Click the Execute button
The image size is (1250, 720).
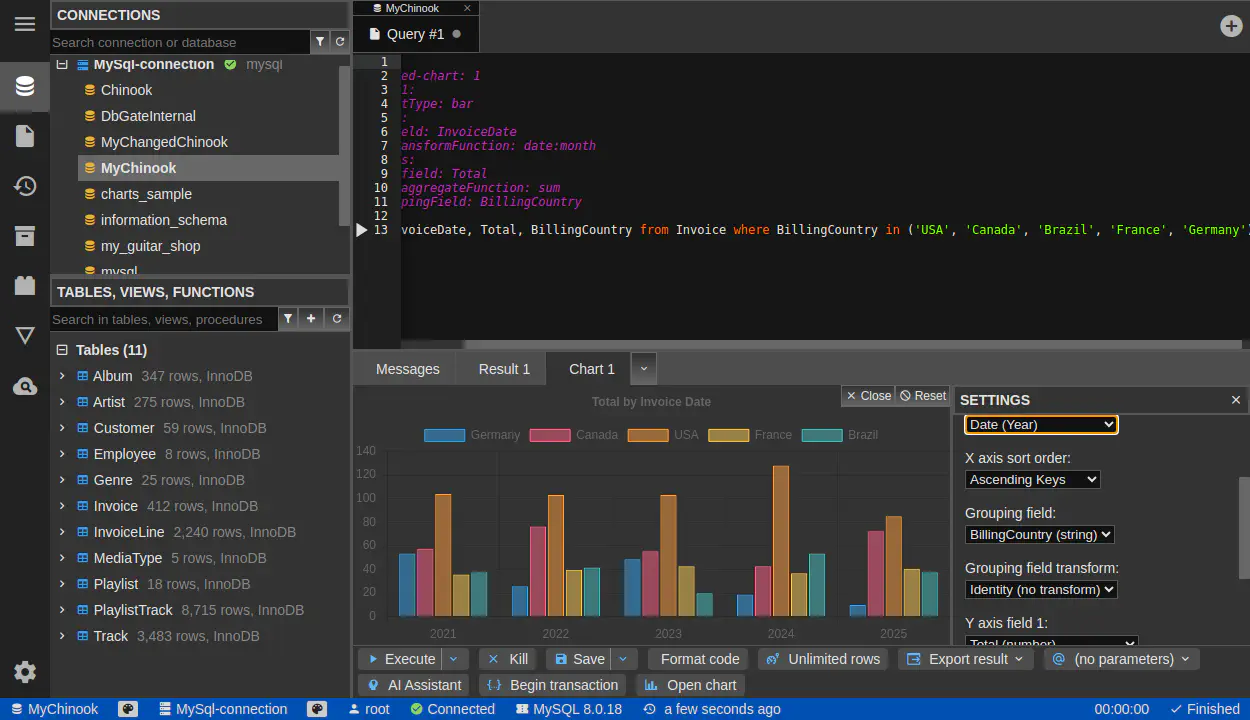(401, 659)
